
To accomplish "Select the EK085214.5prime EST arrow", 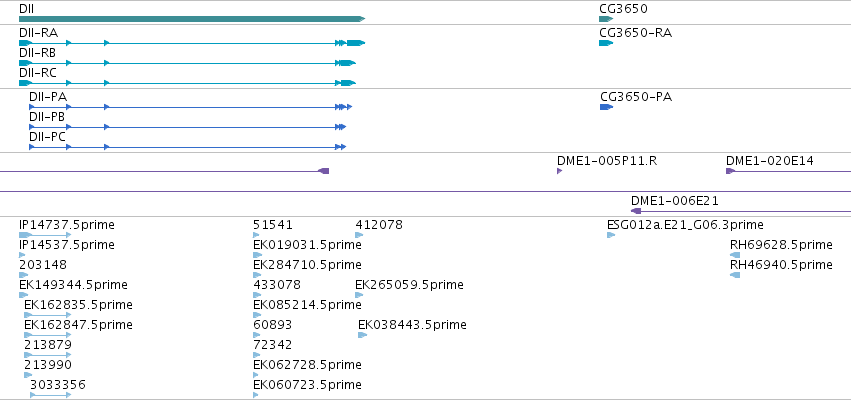I will point(256,315).
